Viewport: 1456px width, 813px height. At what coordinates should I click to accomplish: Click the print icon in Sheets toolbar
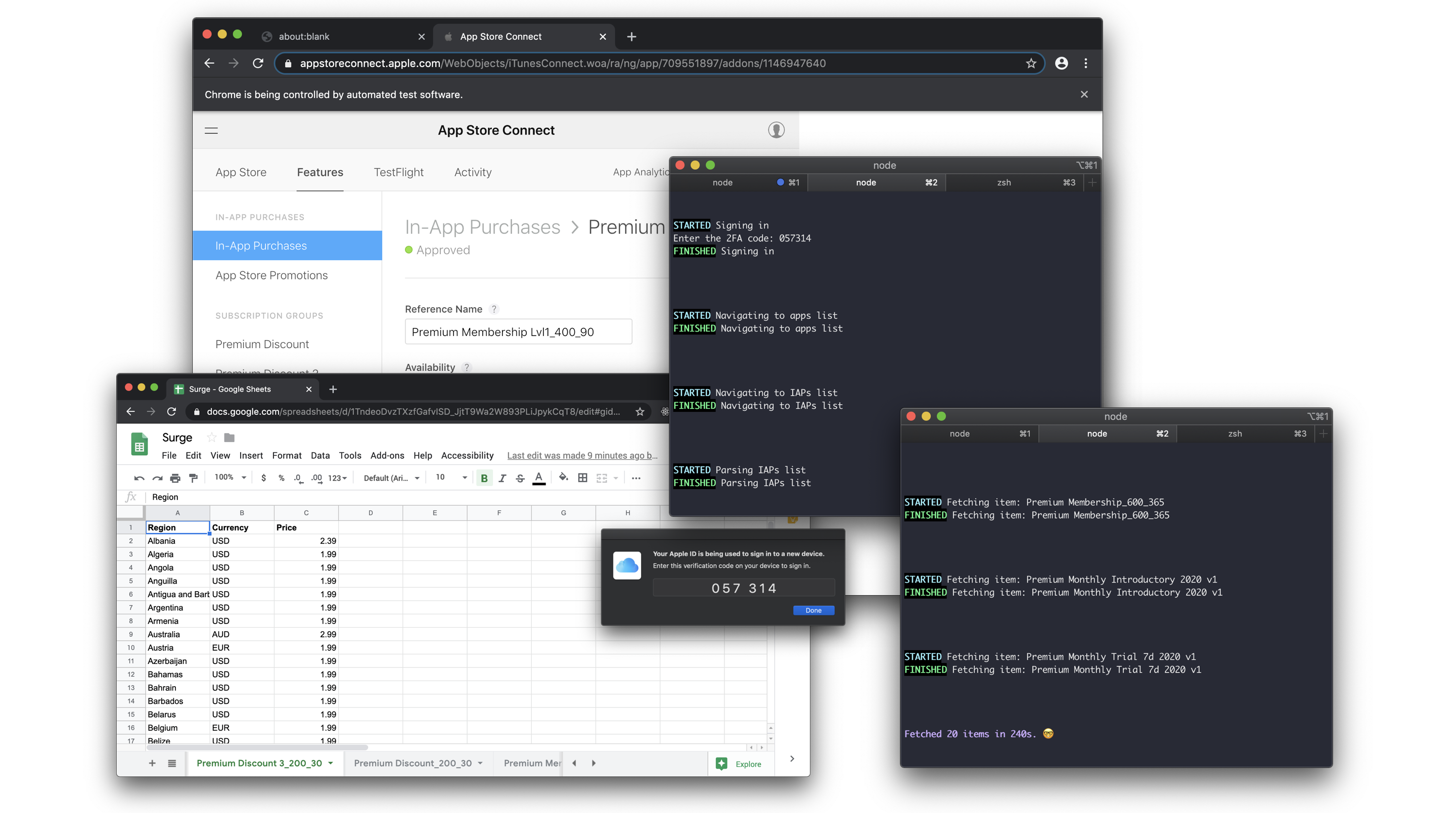[x=175, y=478]
